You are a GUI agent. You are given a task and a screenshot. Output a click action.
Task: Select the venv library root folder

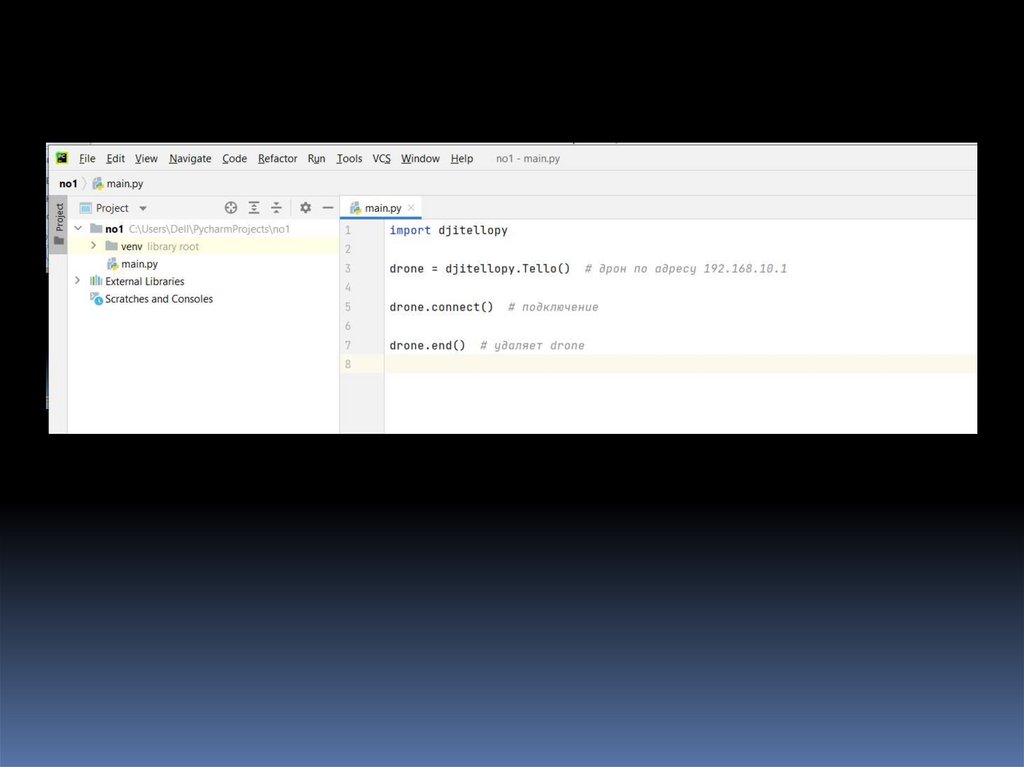point(160,246)
